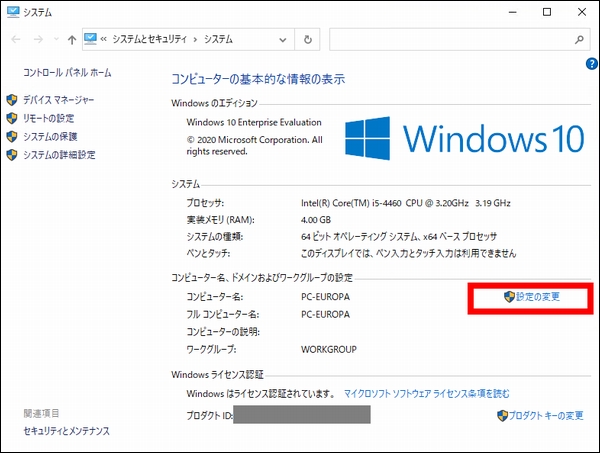
Task: Maximize the システム window
Action: click(547, 12)
